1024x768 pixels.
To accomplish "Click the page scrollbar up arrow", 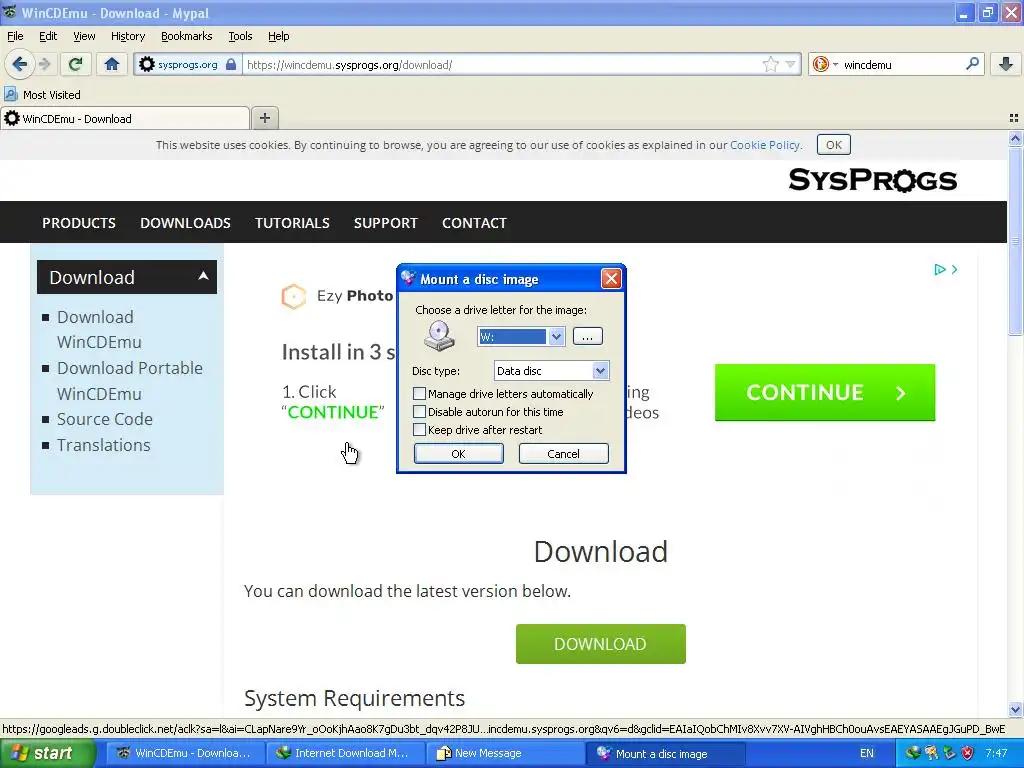I will (x=1015, y=138).
